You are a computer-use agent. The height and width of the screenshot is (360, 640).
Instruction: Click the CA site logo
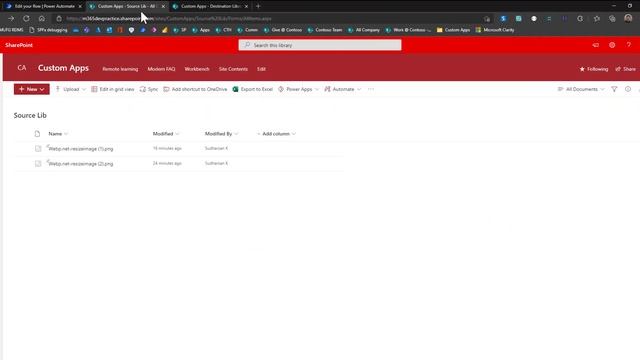coord(22,68)
